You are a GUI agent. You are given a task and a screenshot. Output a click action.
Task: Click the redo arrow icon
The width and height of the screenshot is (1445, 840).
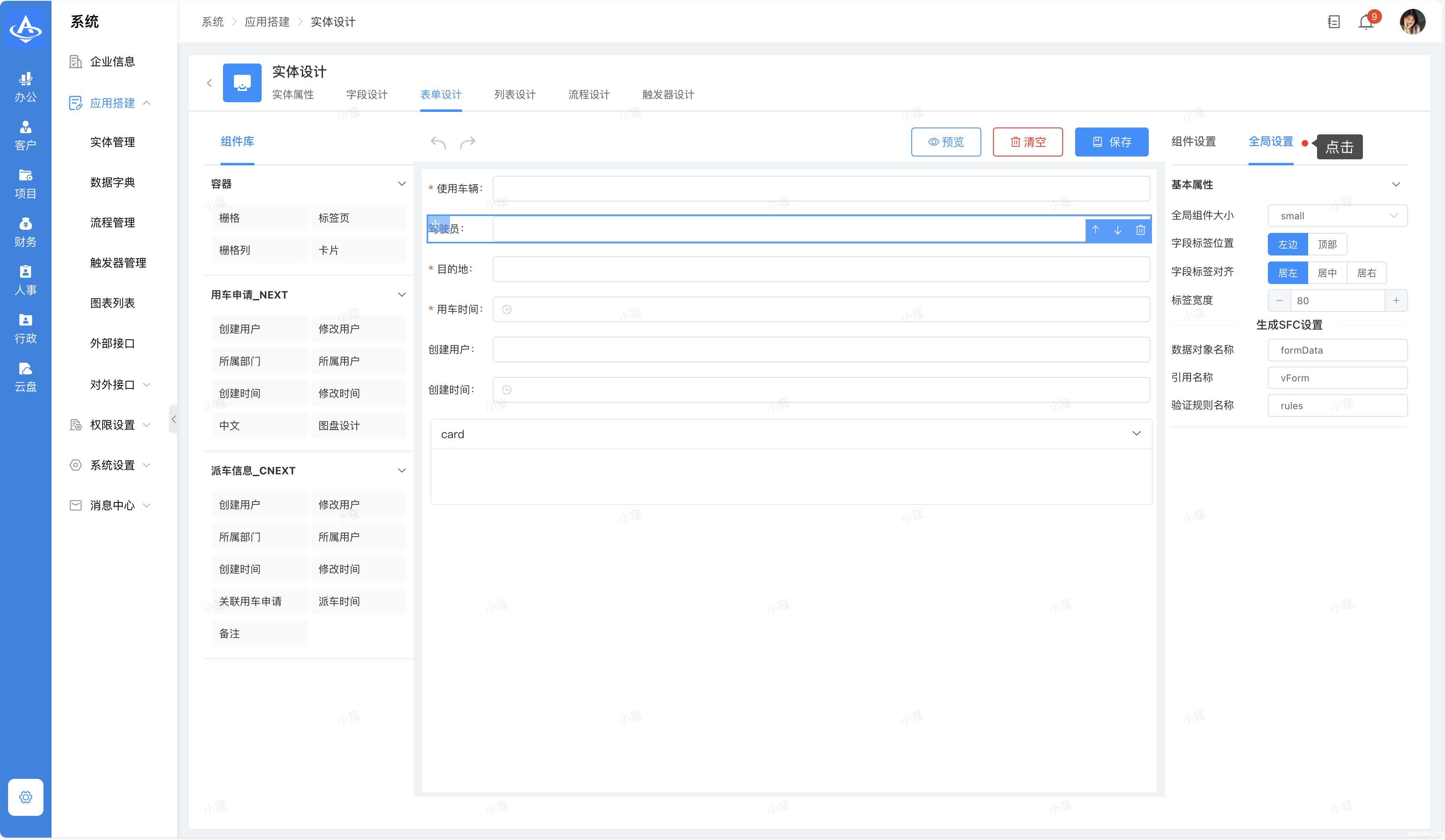pos(468,142)
